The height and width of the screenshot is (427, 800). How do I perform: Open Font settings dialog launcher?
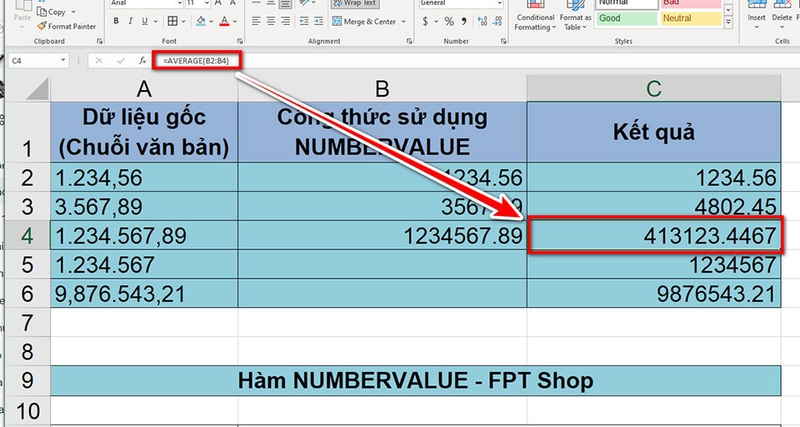(240, 41)
